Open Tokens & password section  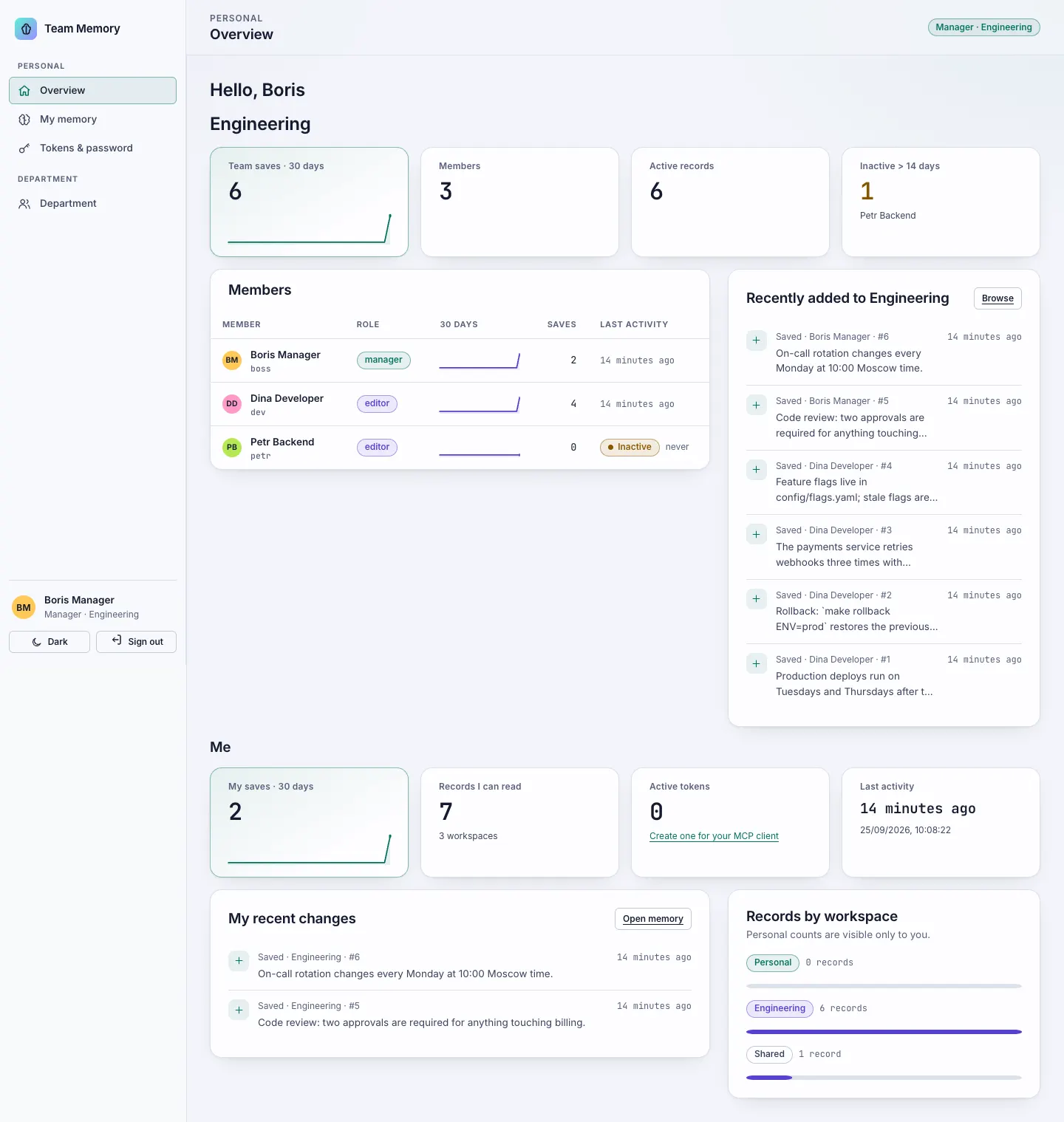[x=92, y=148]
